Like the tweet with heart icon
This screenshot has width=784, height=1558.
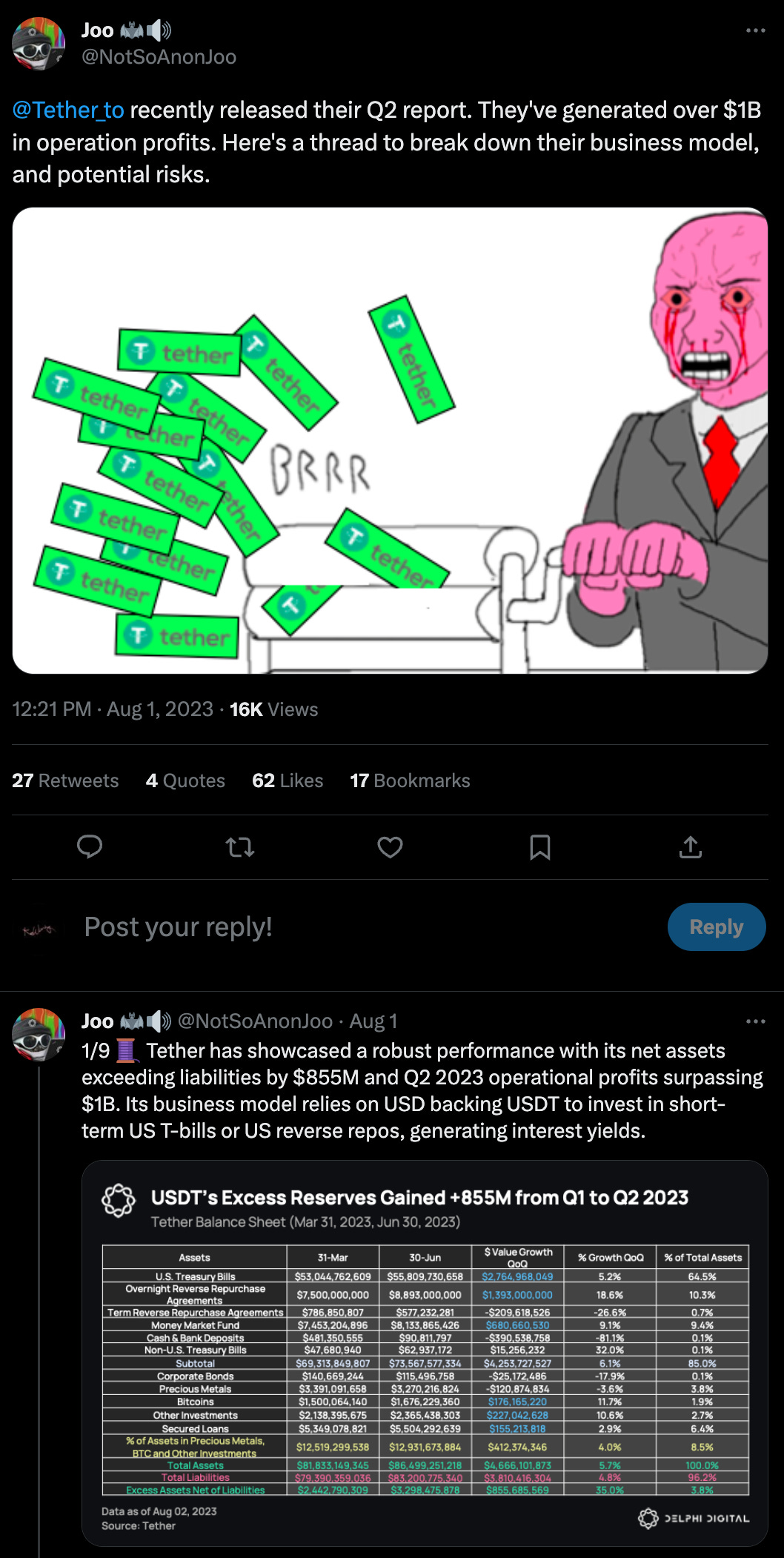click(x=390, y=846)
